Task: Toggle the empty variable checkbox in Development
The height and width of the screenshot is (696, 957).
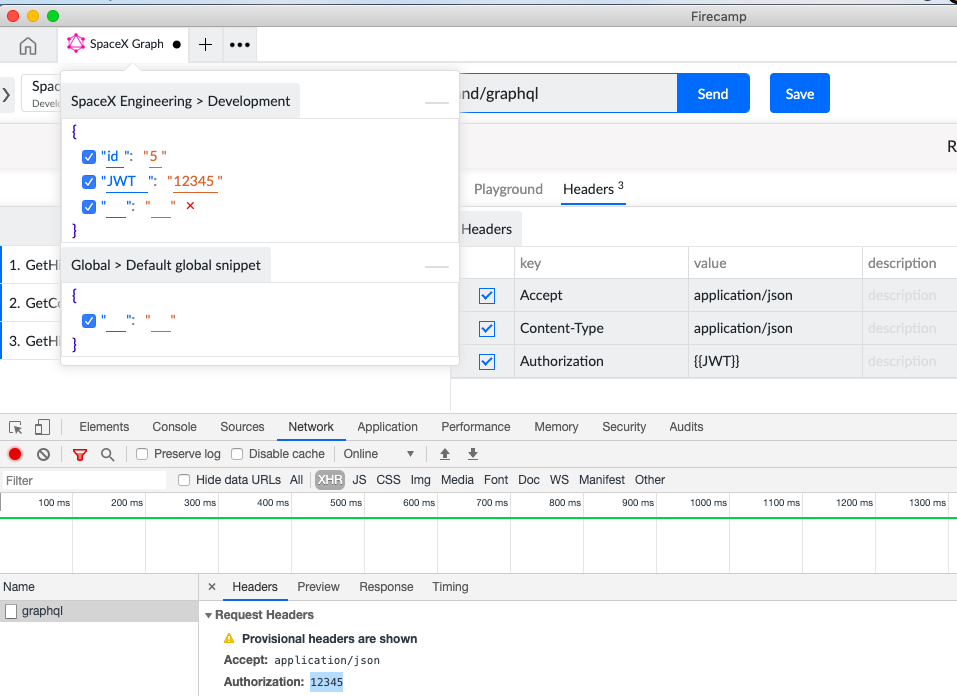Action: (89, 207)
